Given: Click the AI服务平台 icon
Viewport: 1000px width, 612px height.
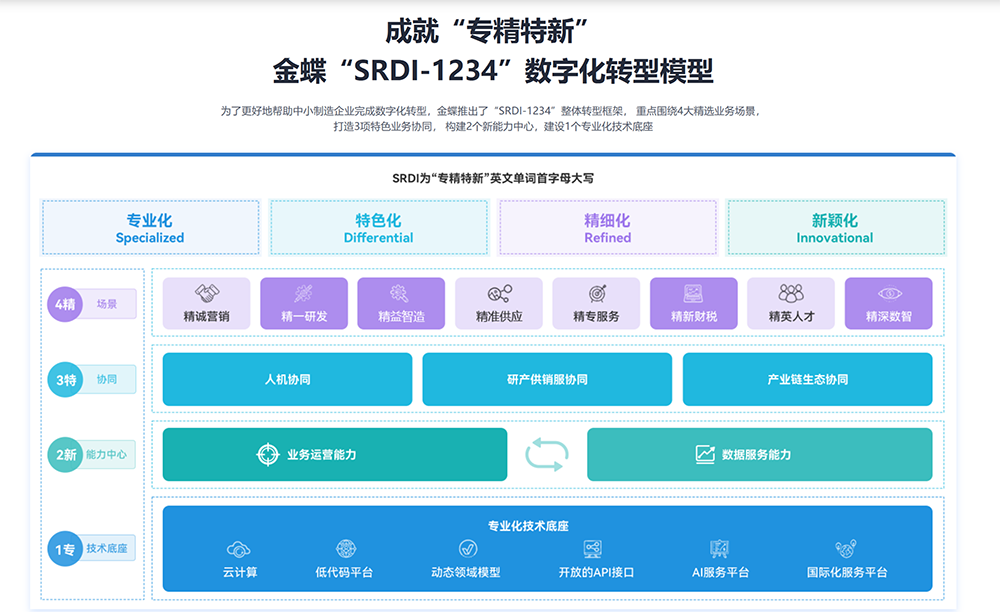Looking at the screenshot, I should coord(719,549).
